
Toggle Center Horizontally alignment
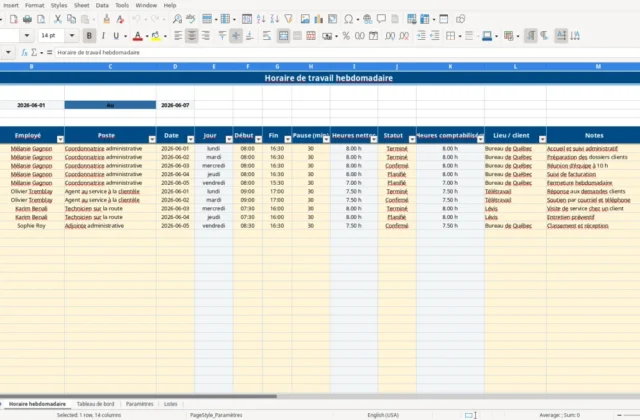191,36
